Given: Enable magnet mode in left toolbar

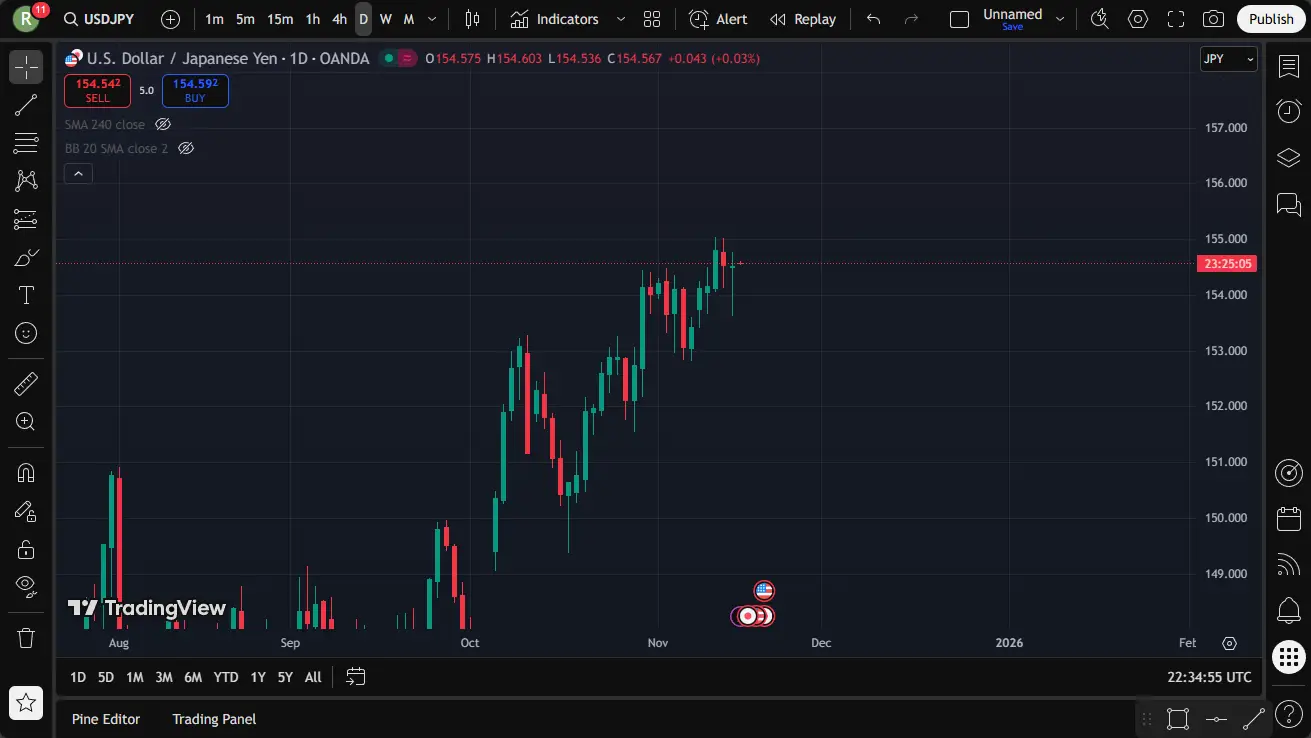Looking at the screenshot, I should point(26,473).
